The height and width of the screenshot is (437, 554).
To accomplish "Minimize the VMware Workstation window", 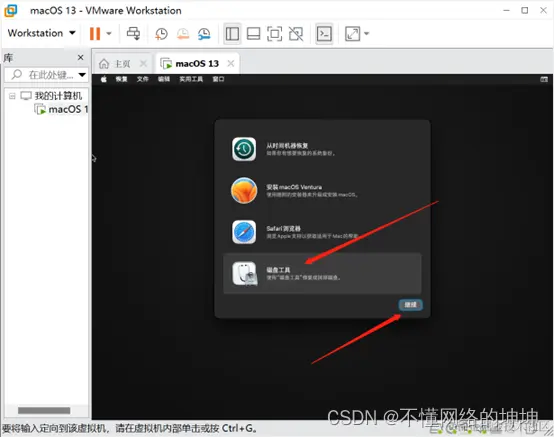I will pyautogui.click(x=506, y=10).
